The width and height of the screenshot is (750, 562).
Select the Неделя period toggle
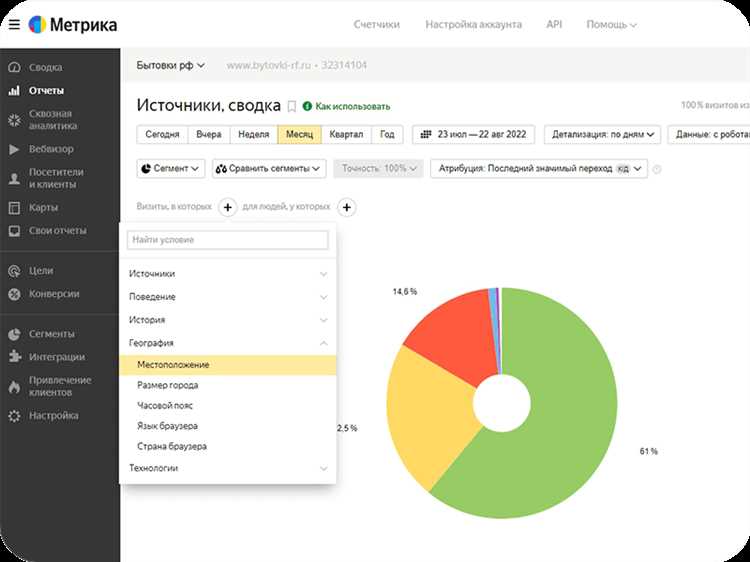click(252, 134)
